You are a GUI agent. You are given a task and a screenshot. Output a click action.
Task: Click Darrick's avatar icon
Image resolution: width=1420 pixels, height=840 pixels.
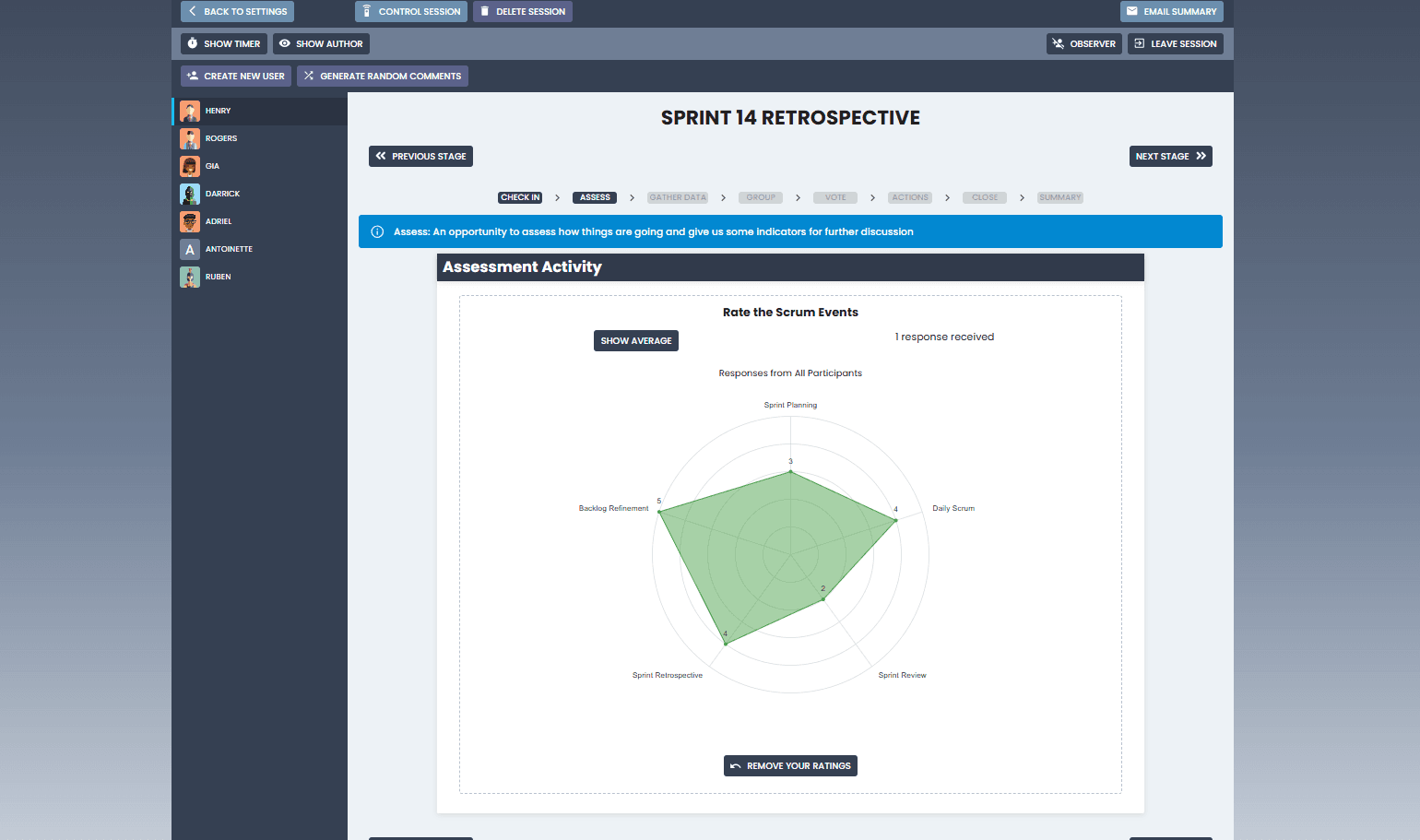tap(190, 195)
